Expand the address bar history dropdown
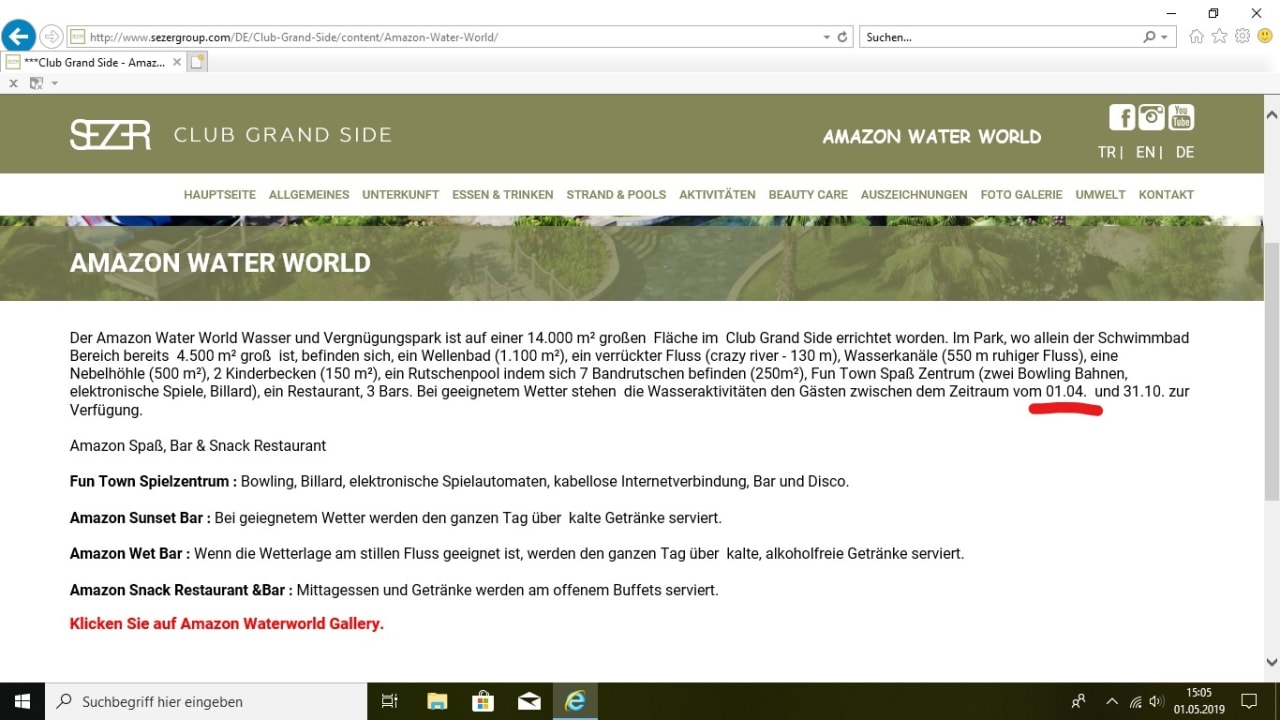1280x720 pixels. 827,37
